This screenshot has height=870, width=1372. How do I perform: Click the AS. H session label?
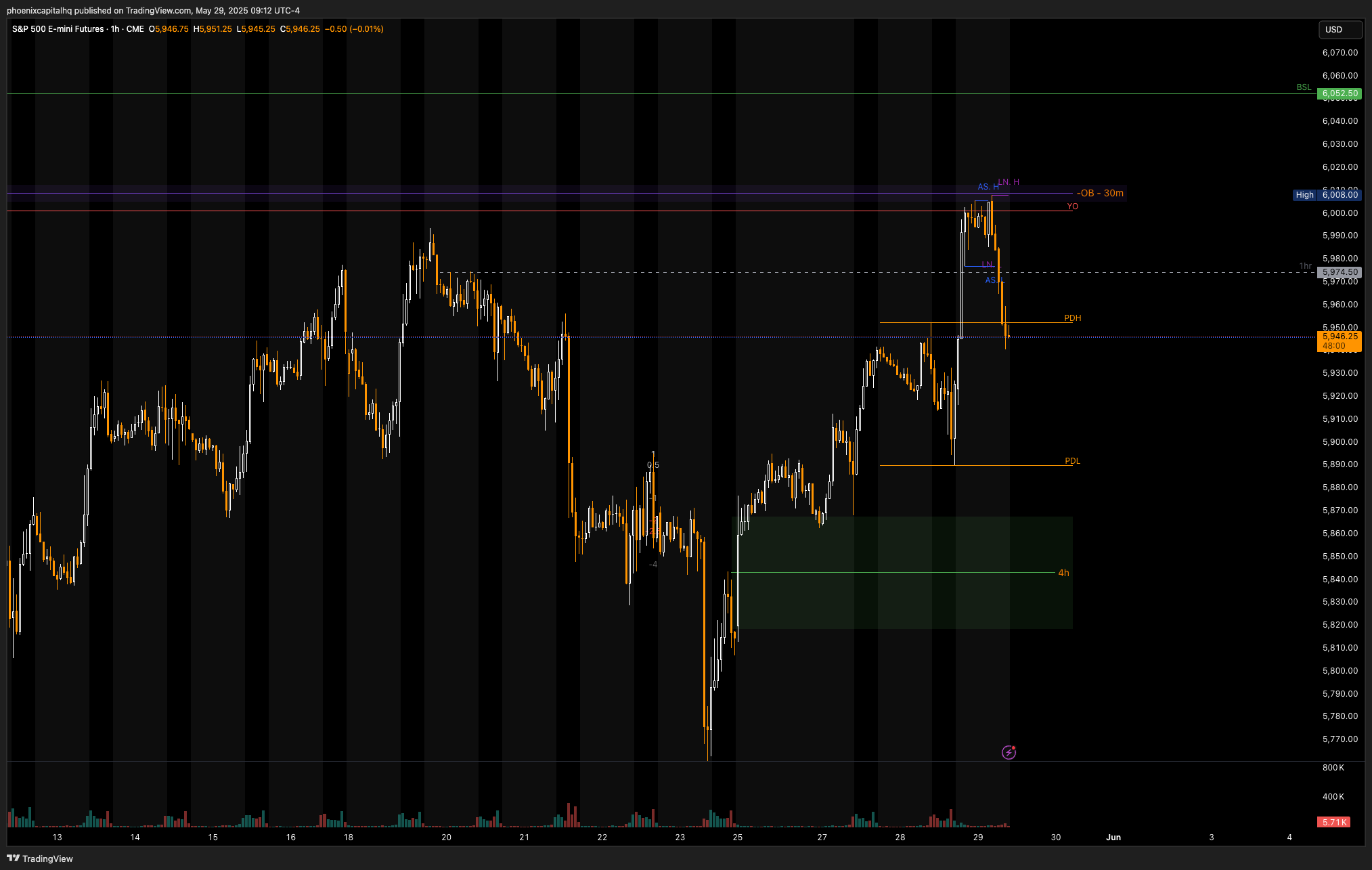click(x=988, y=187)
